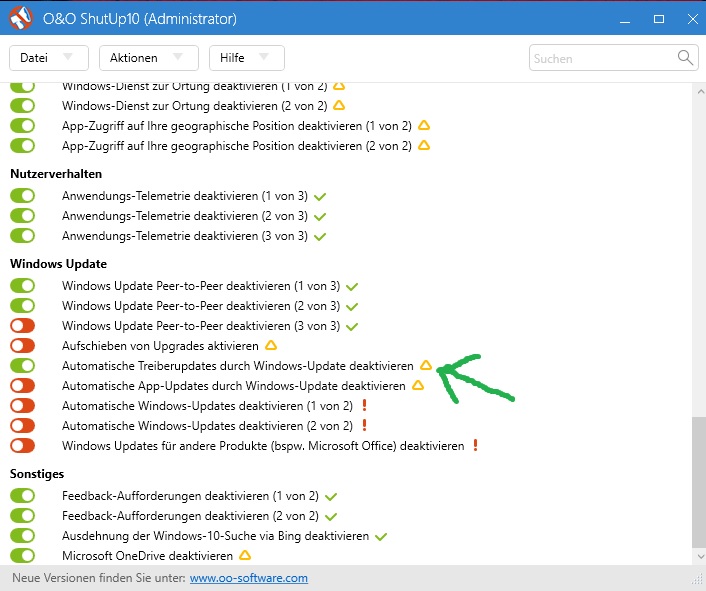Select text Feedback-Aufforderungen deaktivieren (2 von 2)
The height and width of the screenshot is (591, 706).
tap(190, 516)
